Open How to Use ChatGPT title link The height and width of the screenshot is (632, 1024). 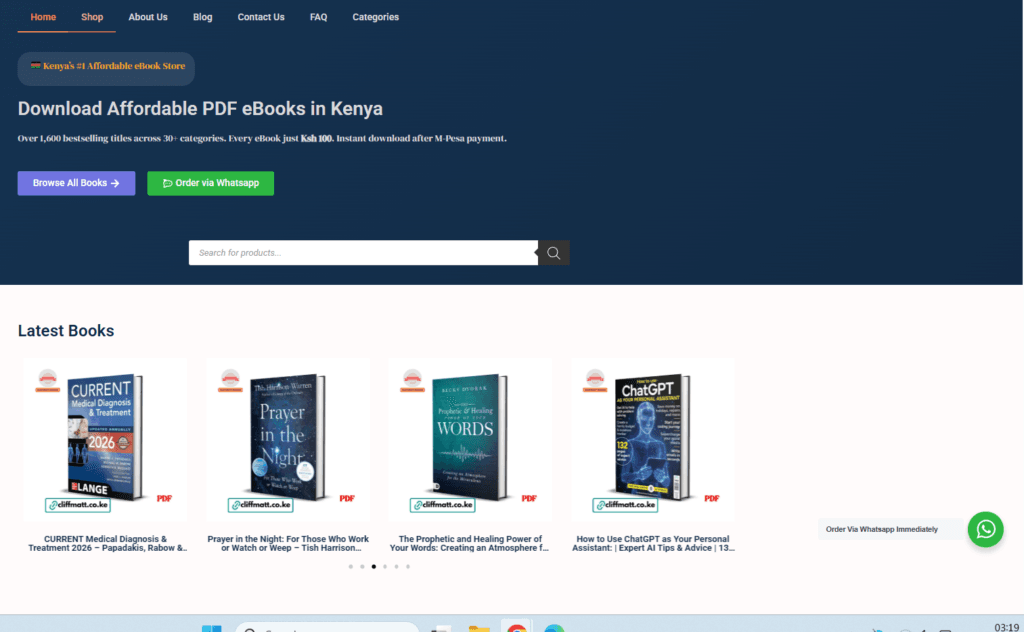coord(653,543)
